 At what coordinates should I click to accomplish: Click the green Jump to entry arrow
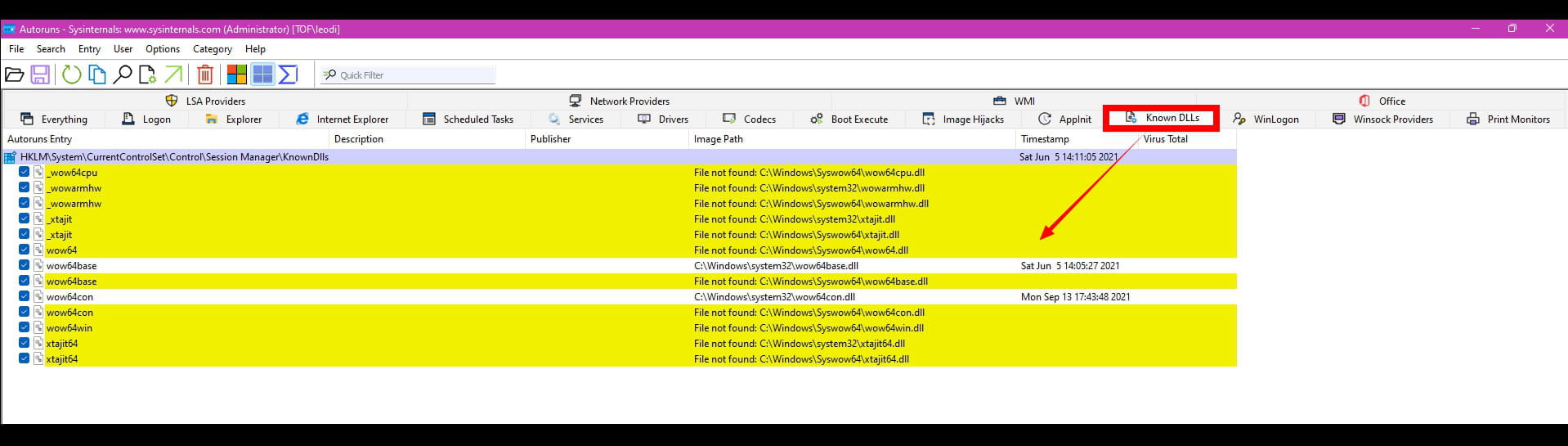click(x=173, y=74)
